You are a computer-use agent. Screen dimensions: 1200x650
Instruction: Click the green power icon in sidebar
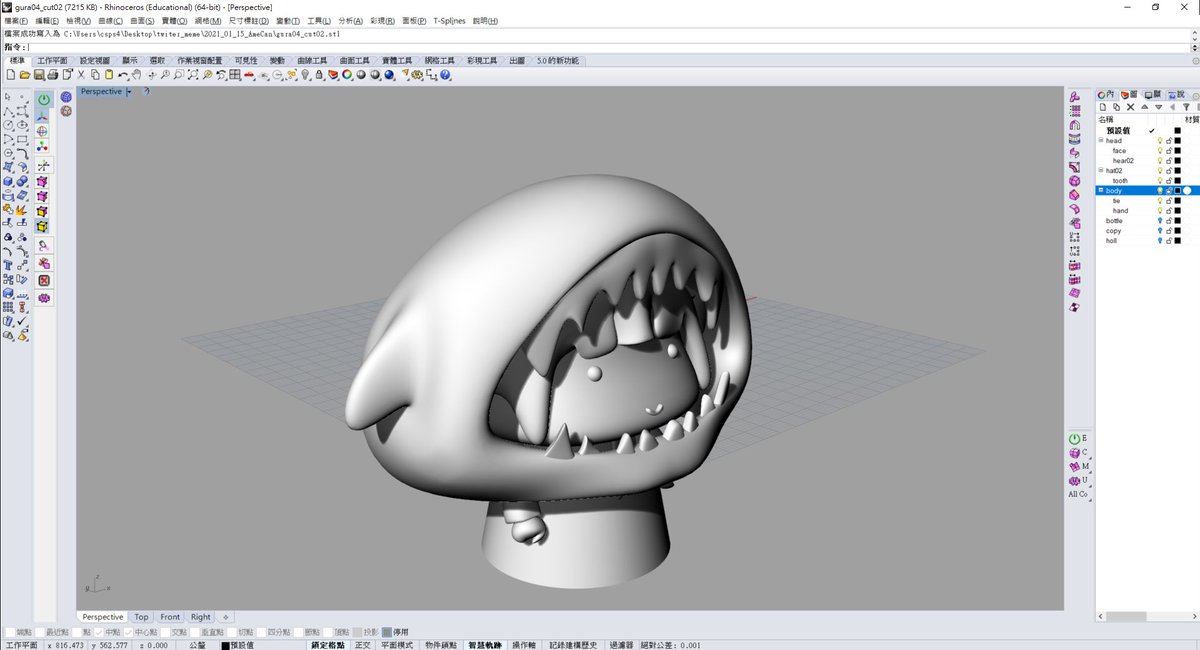(x=44, y=100)
